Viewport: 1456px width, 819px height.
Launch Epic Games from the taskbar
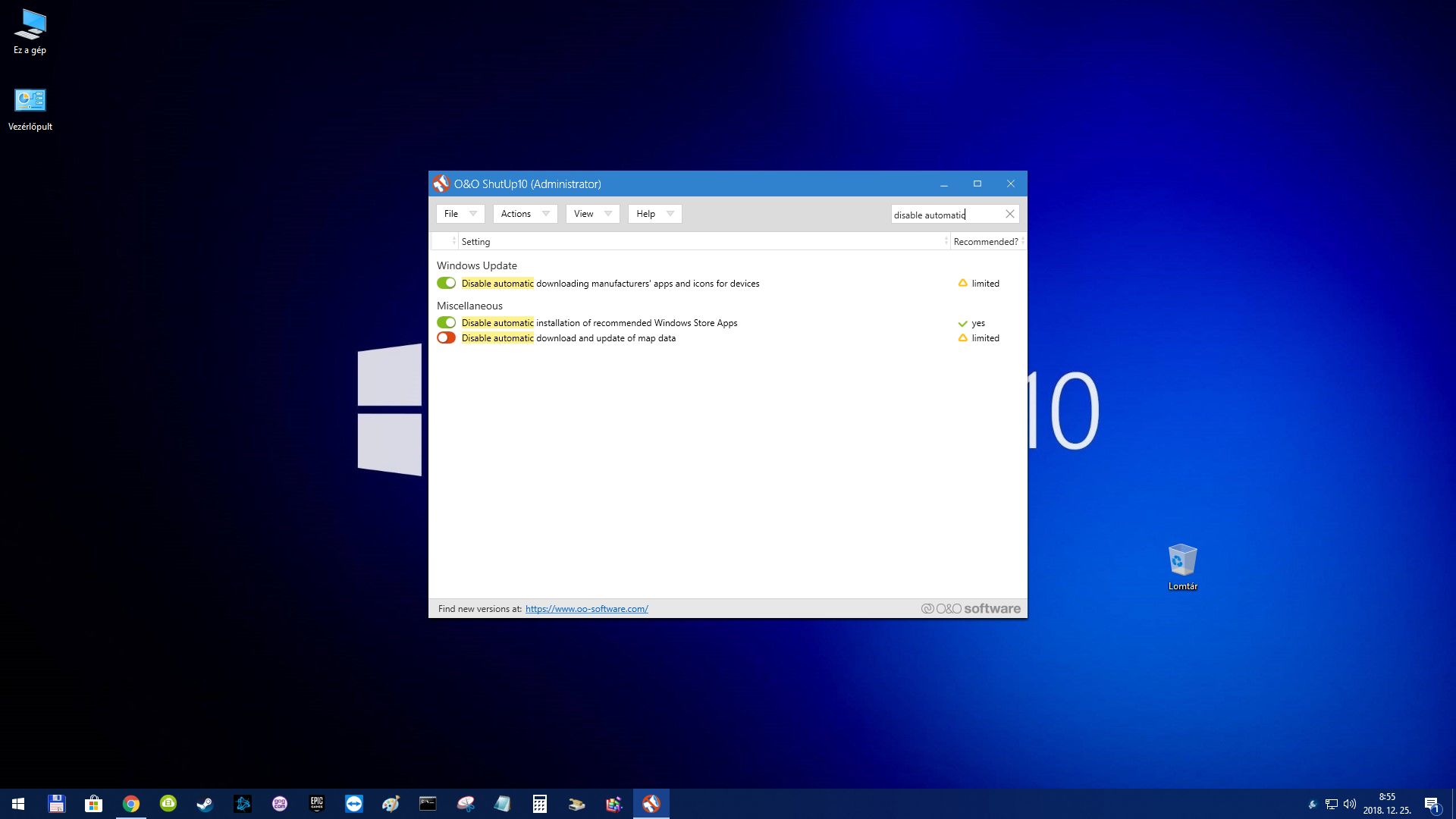coord(316,804)
